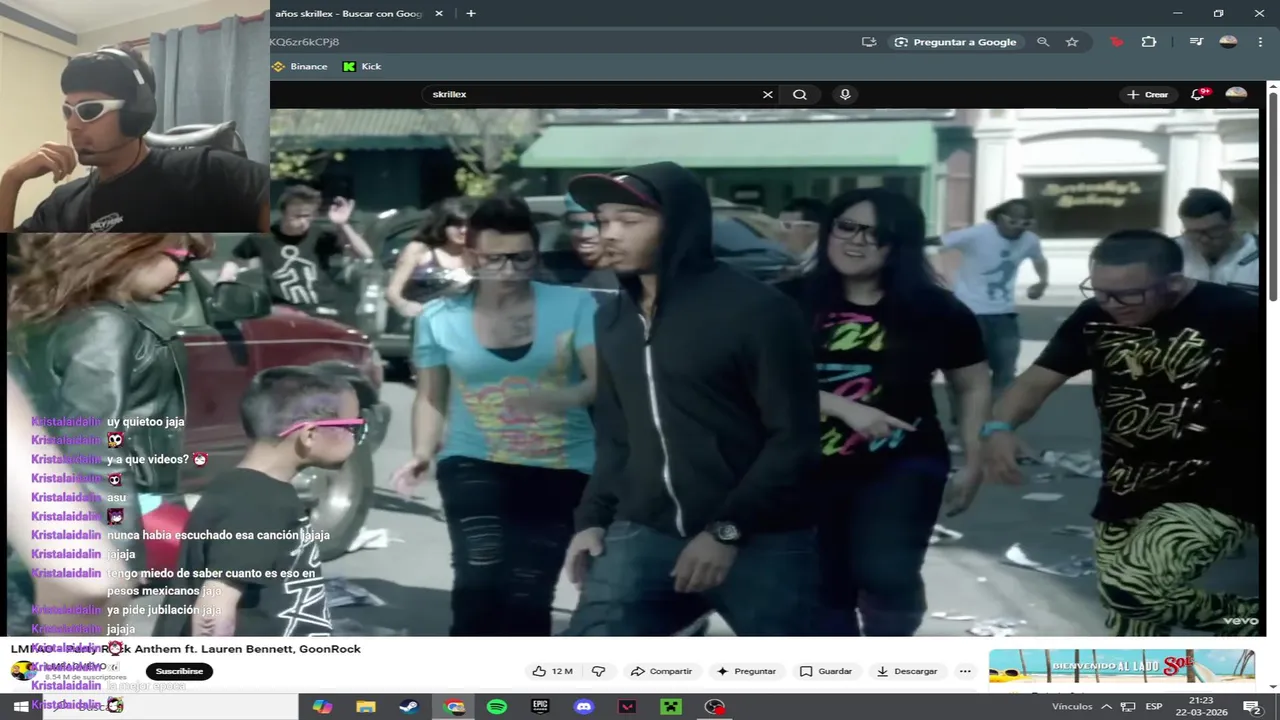This screenshot has height=720, width=1280.
Task: Save the video with Guardar
Action: point(826,671)
